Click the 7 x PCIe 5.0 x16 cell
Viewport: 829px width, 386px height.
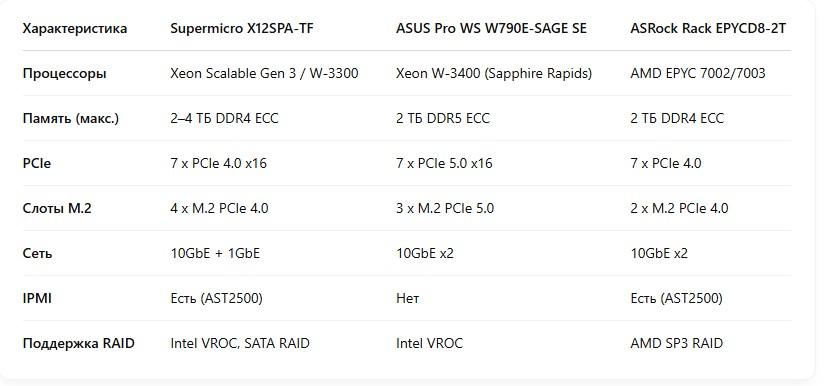(444, 163)
